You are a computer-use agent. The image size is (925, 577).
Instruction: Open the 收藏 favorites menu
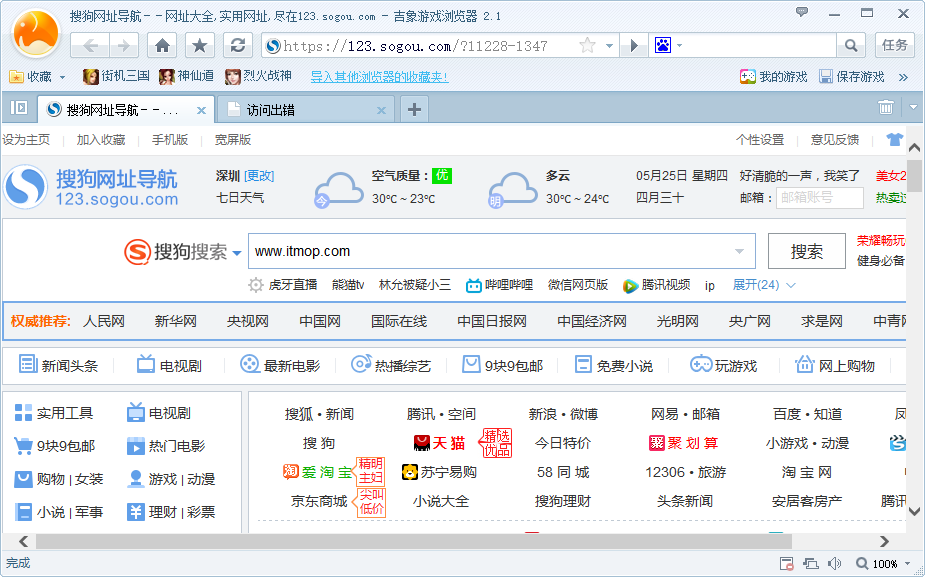tap(37, 77)
